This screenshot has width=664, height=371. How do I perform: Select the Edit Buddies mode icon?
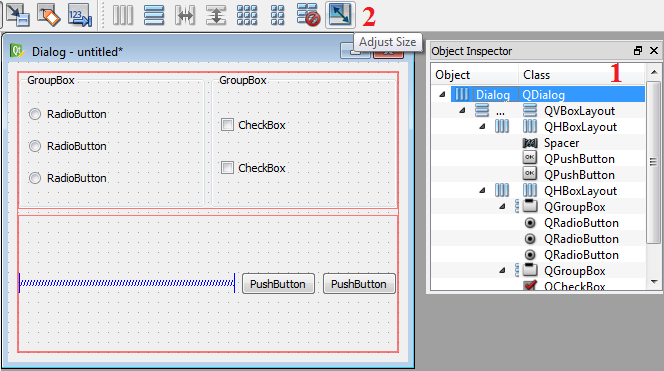(48, 15)
